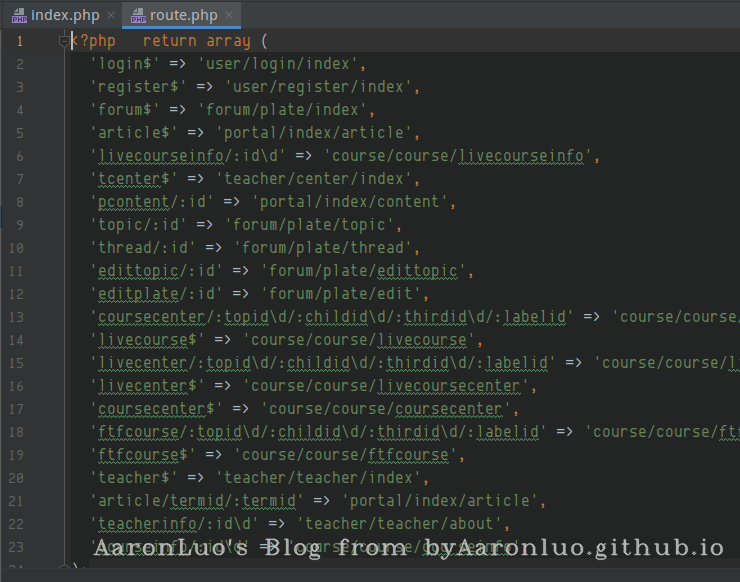This screenshot has height=582, width=740.
Task: Click the 'return' keyword on line 1
Action: coord(169,41)
